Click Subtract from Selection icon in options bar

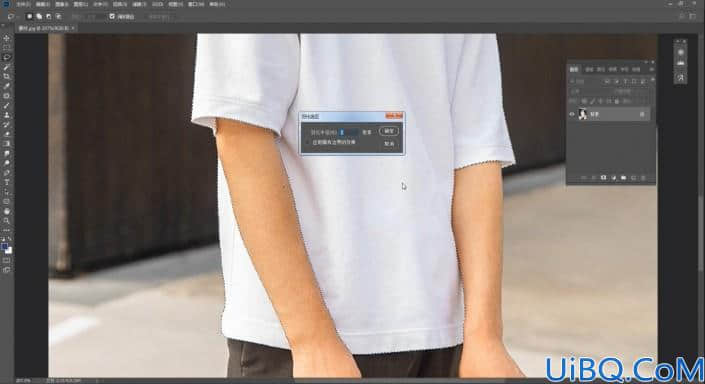[x=49, y=17]
